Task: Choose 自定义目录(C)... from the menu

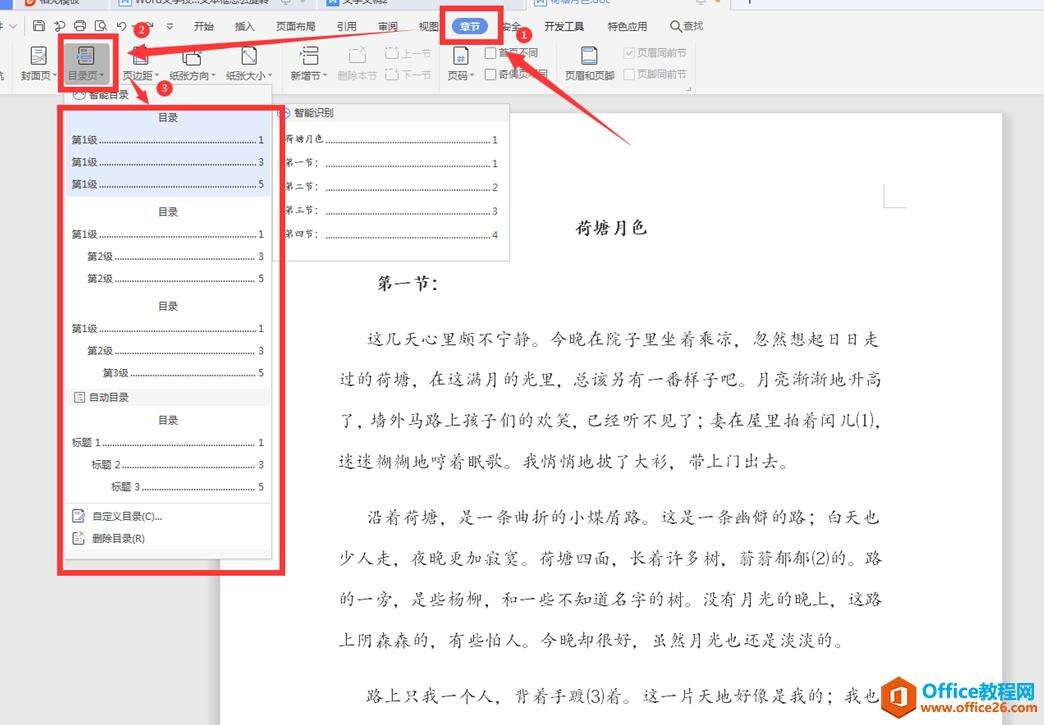Action: [126, 517]
